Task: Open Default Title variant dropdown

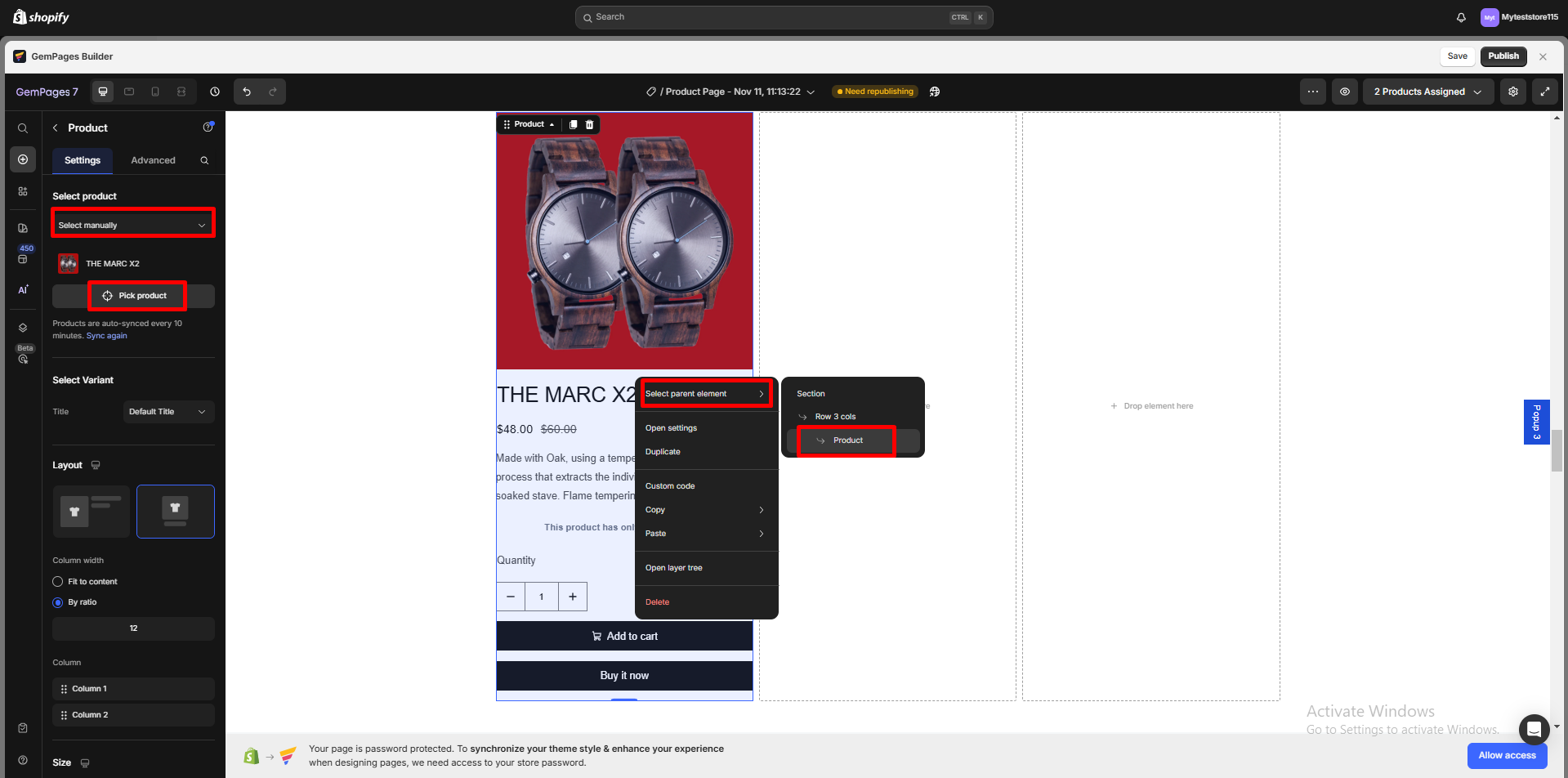Action: tap(168, 412)
